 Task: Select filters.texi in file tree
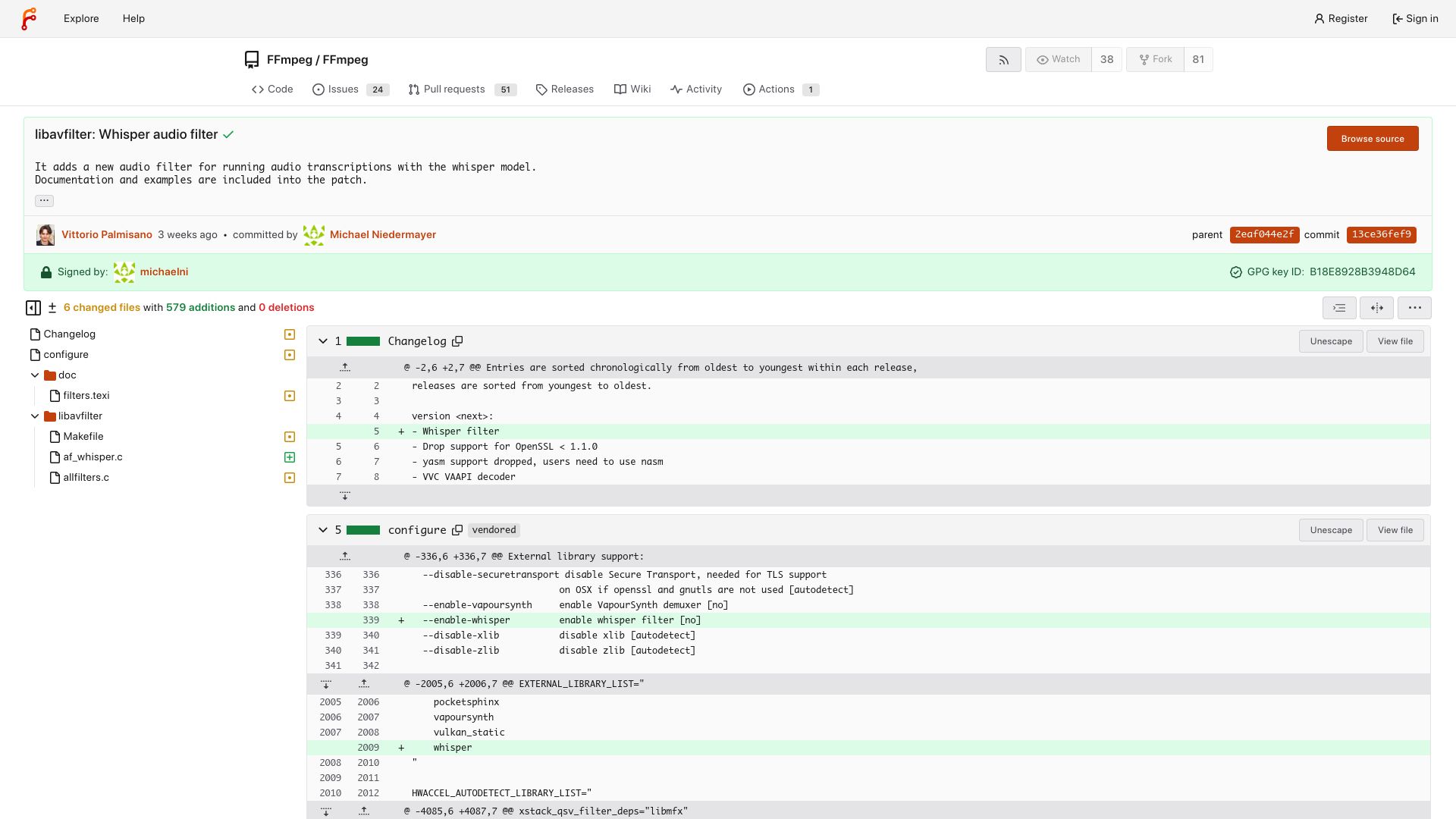click(x=86, y=396)
